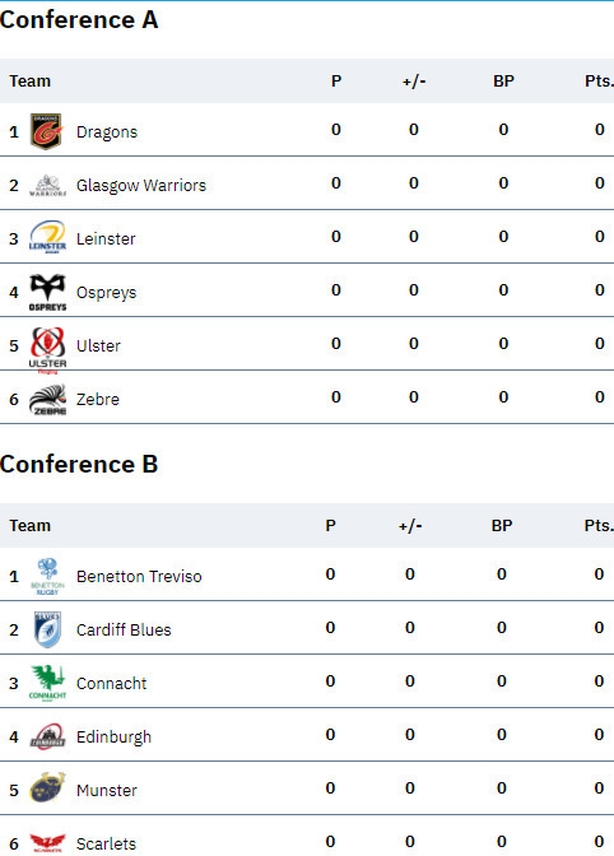
Task: Select the Ospreys team name
Action: 106,293
